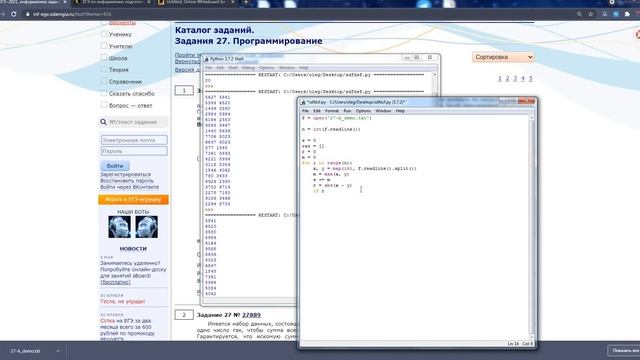Image resolution: width=640 pixels, height=360 pixels.
Task: Open Ученику sidebar item
Action: click(x=120, y=34)
